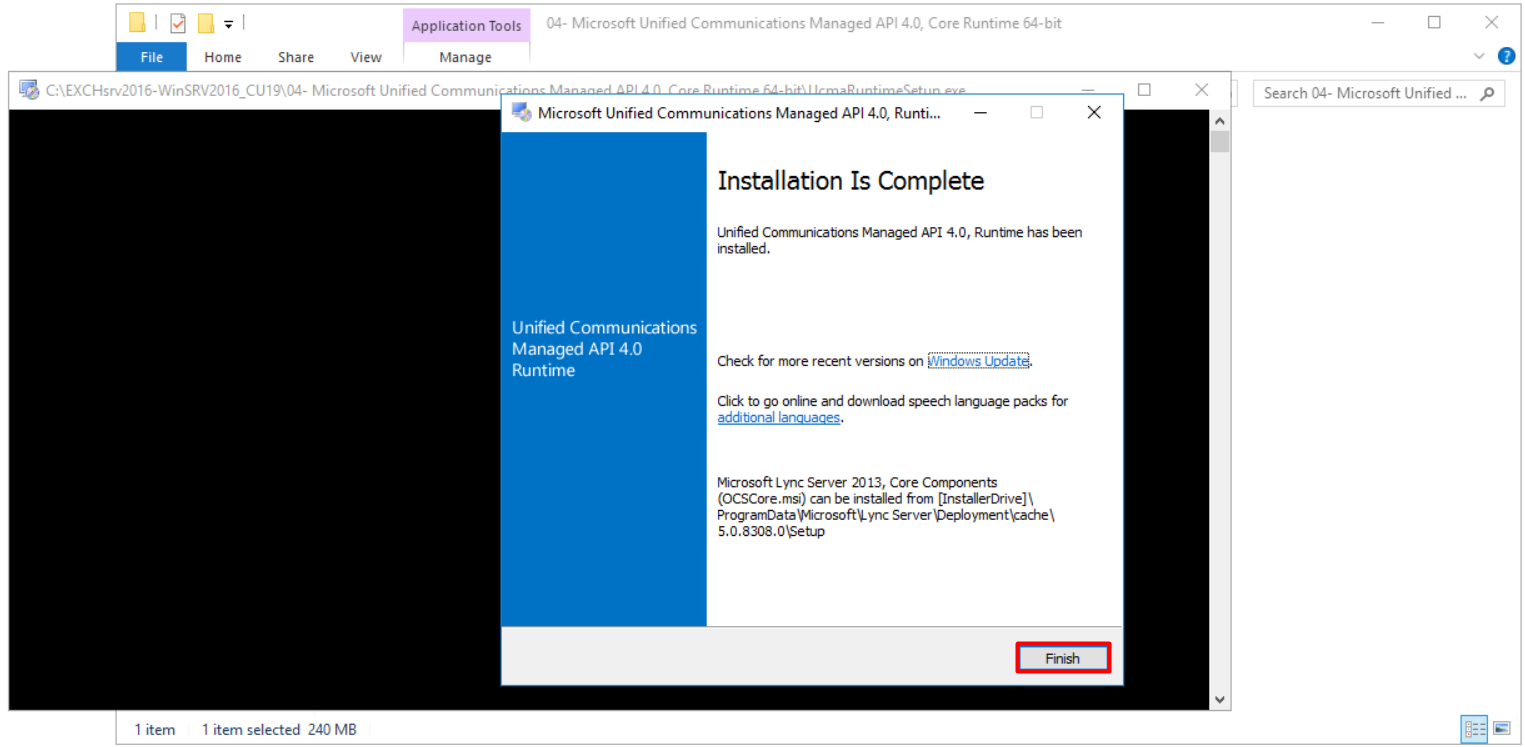The height and width of the screenshot is (747, 1525).
Task: Open the Windows Update link
Action: pos(979,361)
